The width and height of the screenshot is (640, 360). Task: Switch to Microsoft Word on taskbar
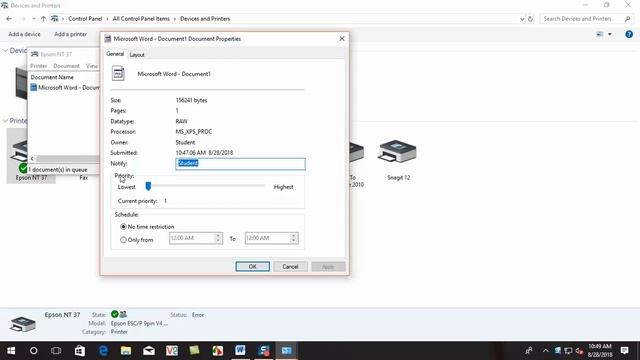(240, 351)
